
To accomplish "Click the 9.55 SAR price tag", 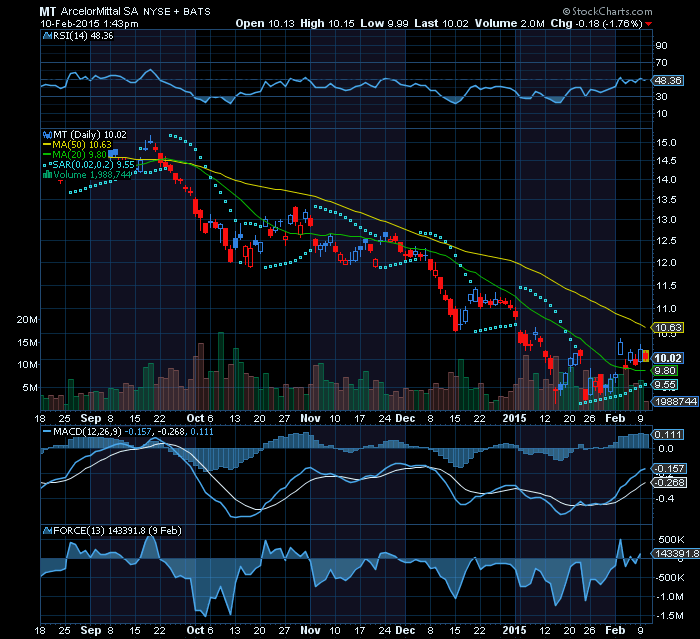I will 665,384.
